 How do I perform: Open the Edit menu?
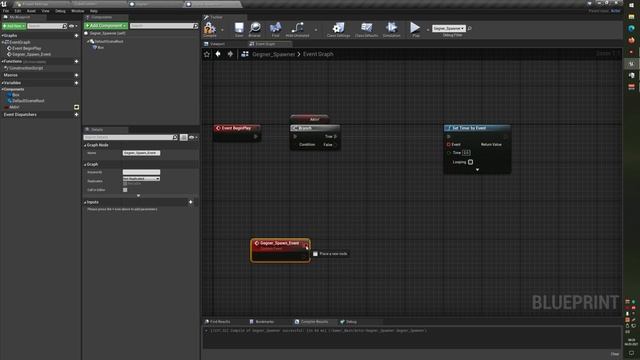coord(18,11)
